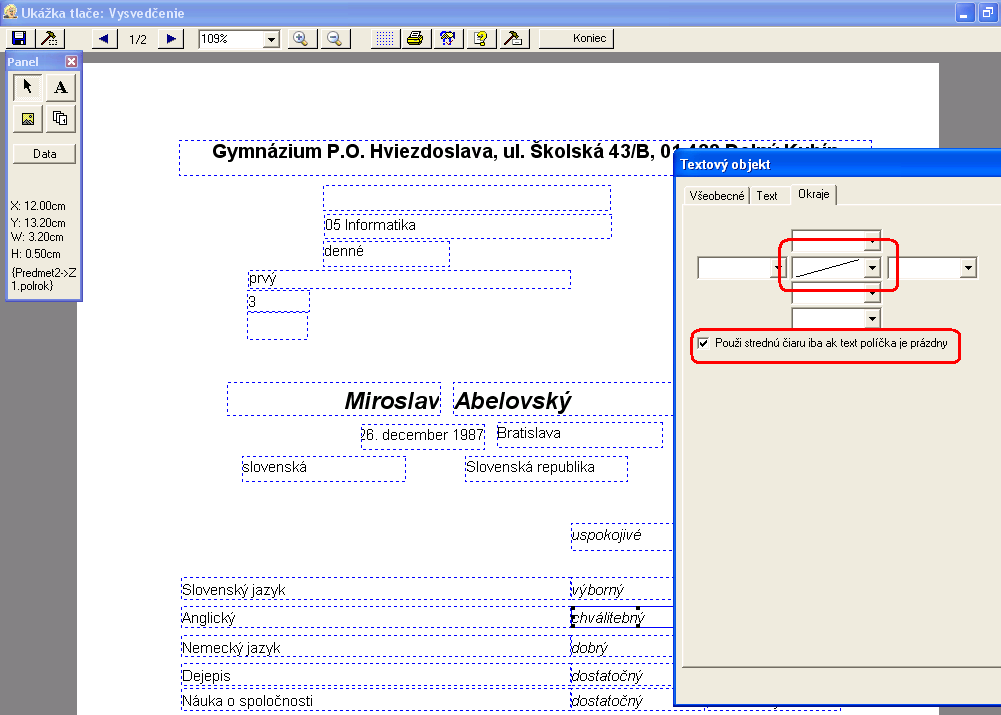Select the empty box below the '3' field
Viewport: 1001px width, 715px height.
click(278, 326)
